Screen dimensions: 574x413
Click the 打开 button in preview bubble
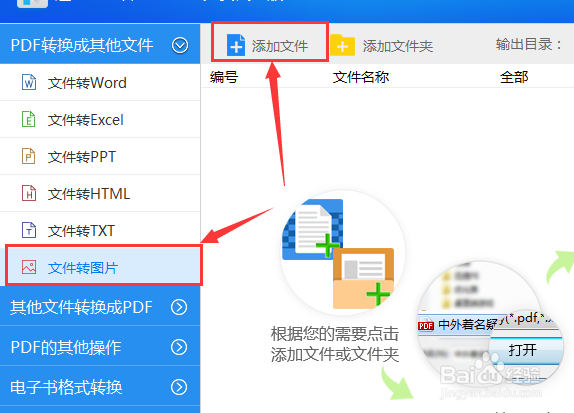pyautogui.click(x=523, y=350)
